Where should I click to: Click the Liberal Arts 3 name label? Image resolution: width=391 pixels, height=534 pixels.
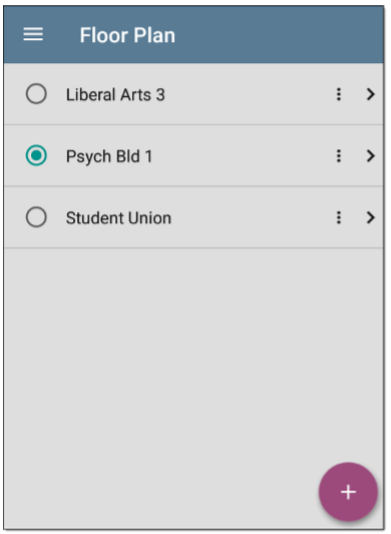point(115,95)
